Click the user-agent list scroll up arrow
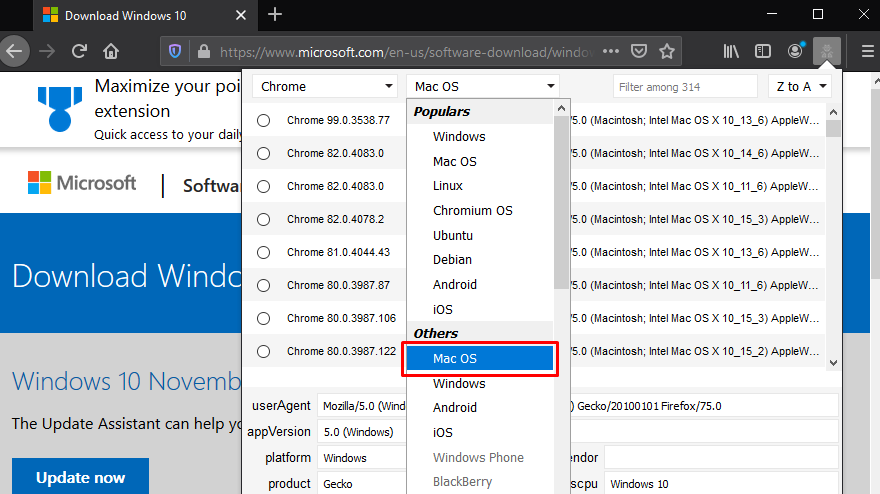Screen dimensions: 880x494 coord(833,112)
